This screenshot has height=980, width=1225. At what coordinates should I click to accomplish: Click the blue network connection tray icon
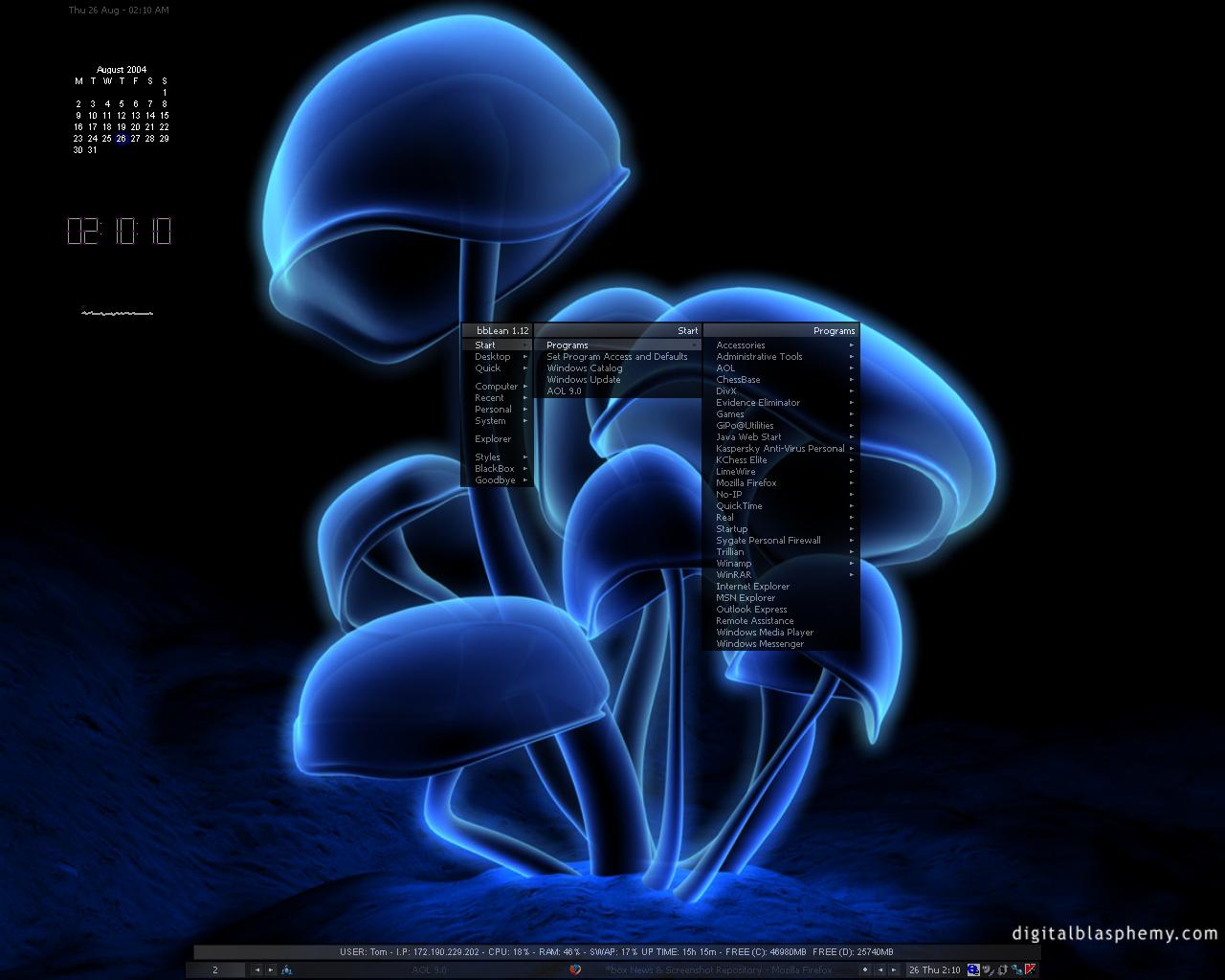pyautogui.click(x=1016, y=969)
